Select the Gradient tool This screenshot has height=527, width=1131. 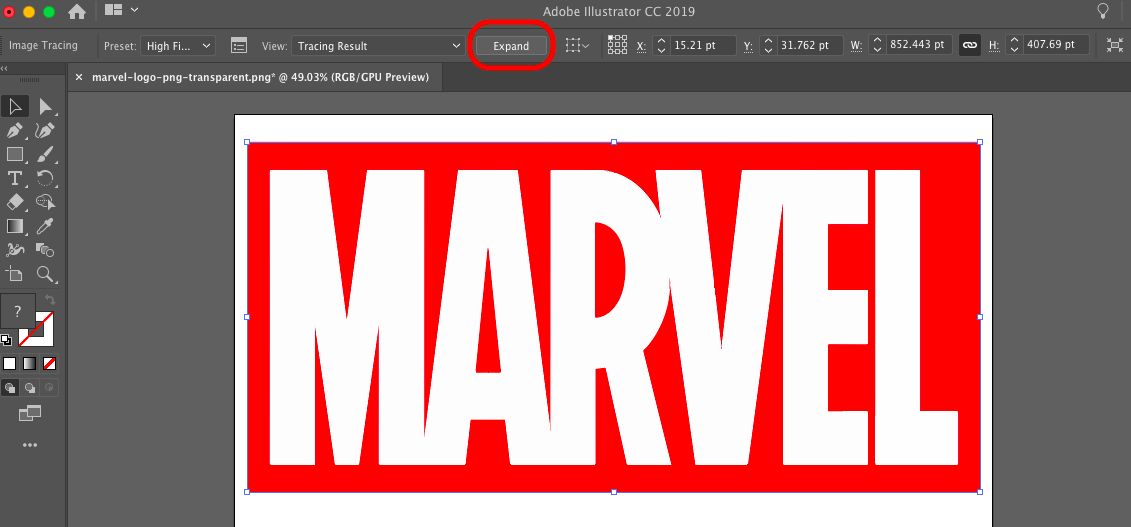15,226
